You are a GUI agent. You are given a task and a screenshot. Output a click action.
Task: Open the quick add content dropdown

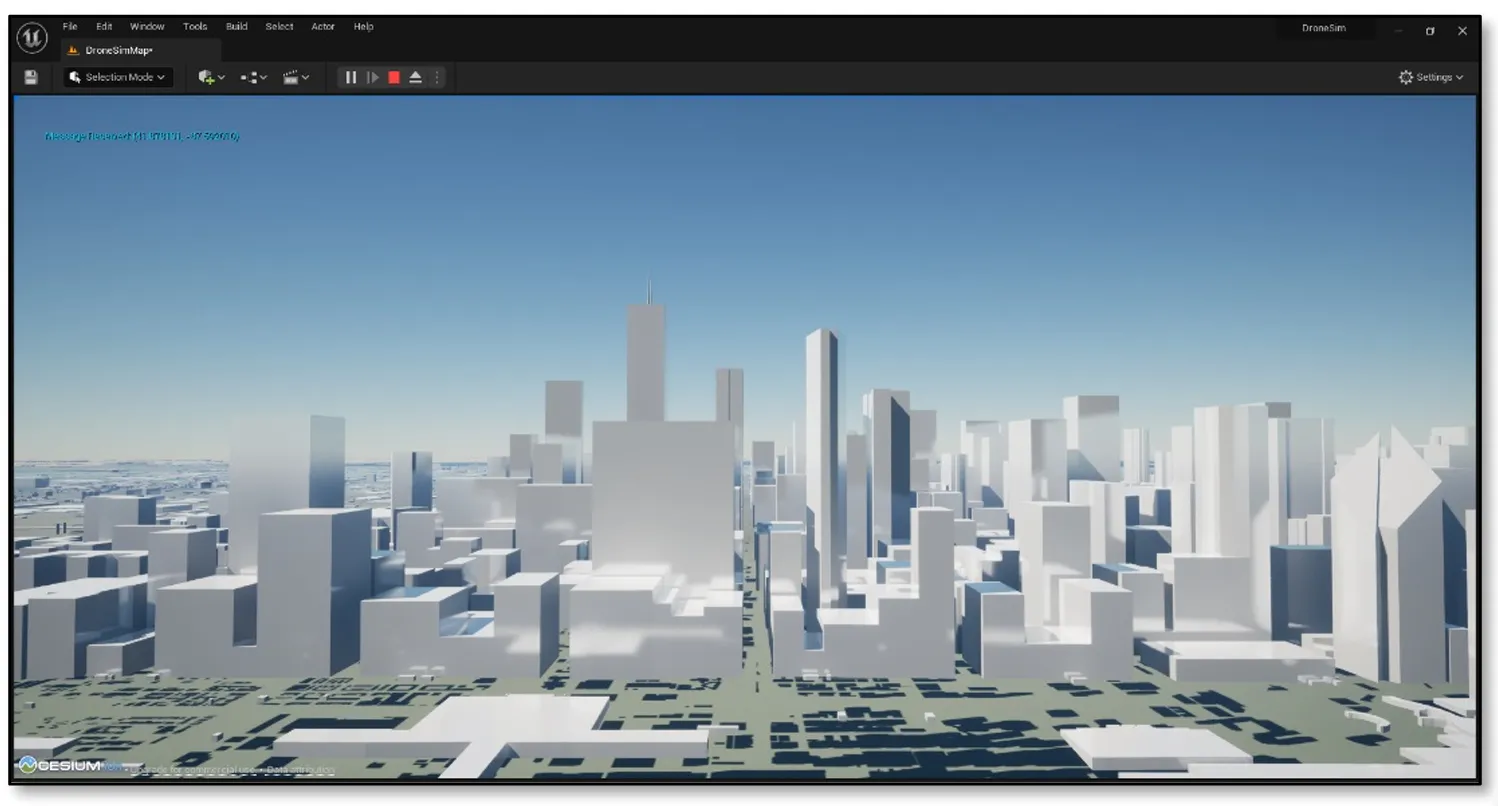pos(211,77)
